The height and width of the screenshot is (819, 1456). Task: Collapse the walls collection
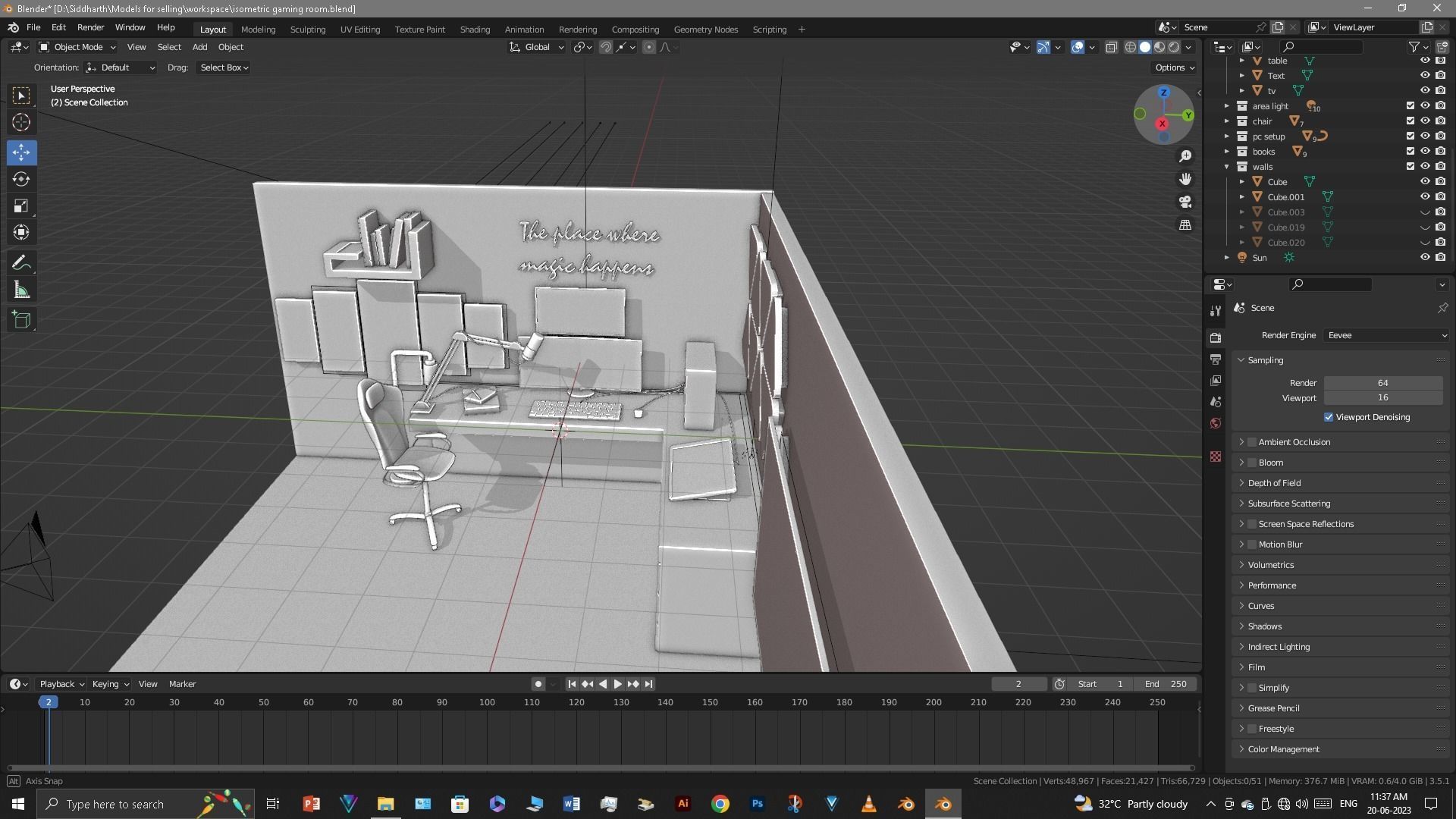[1227, 167]
